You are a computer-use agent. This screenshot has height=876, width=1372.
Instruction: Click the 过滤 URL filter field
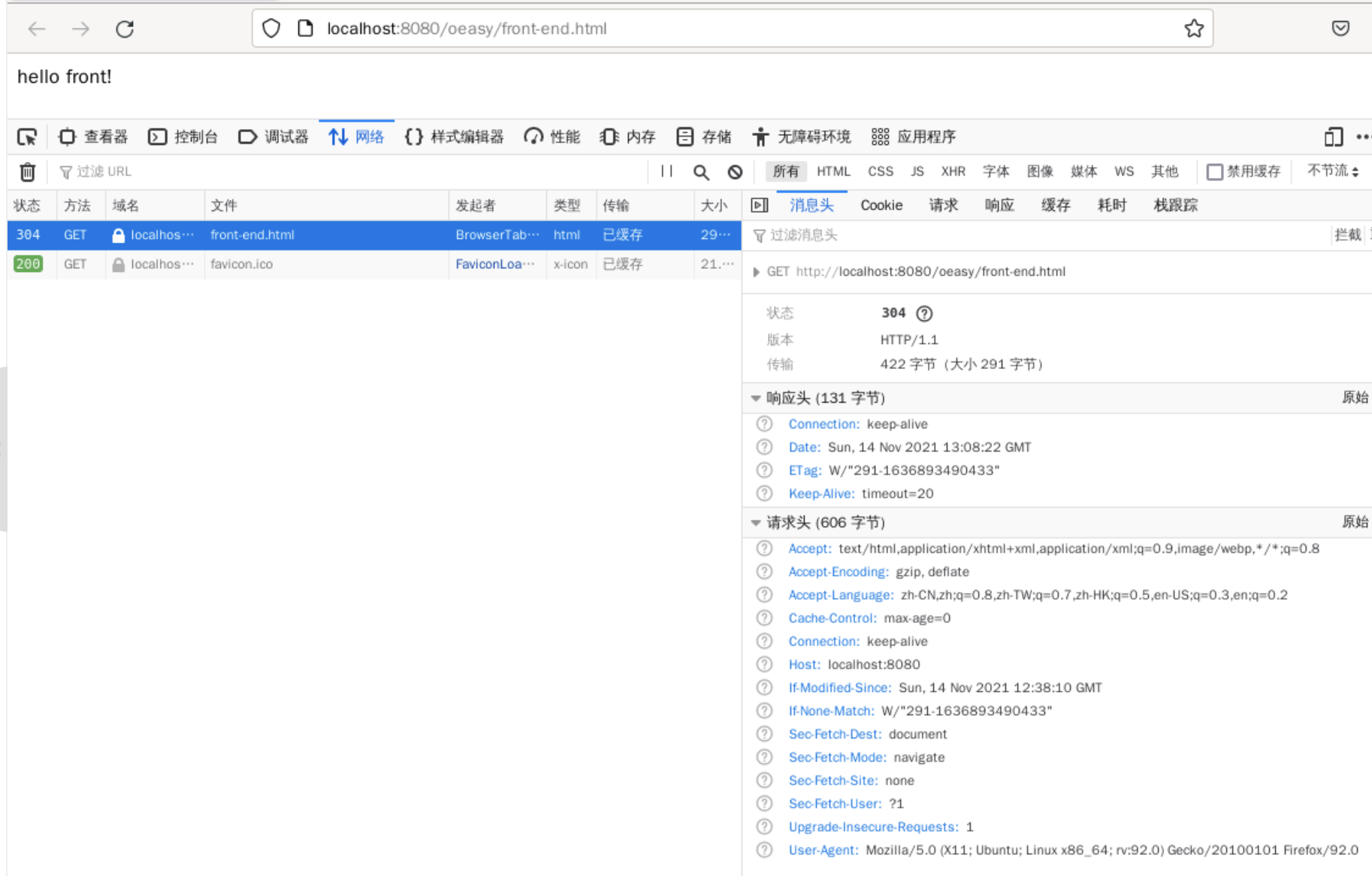click(353, 172)
